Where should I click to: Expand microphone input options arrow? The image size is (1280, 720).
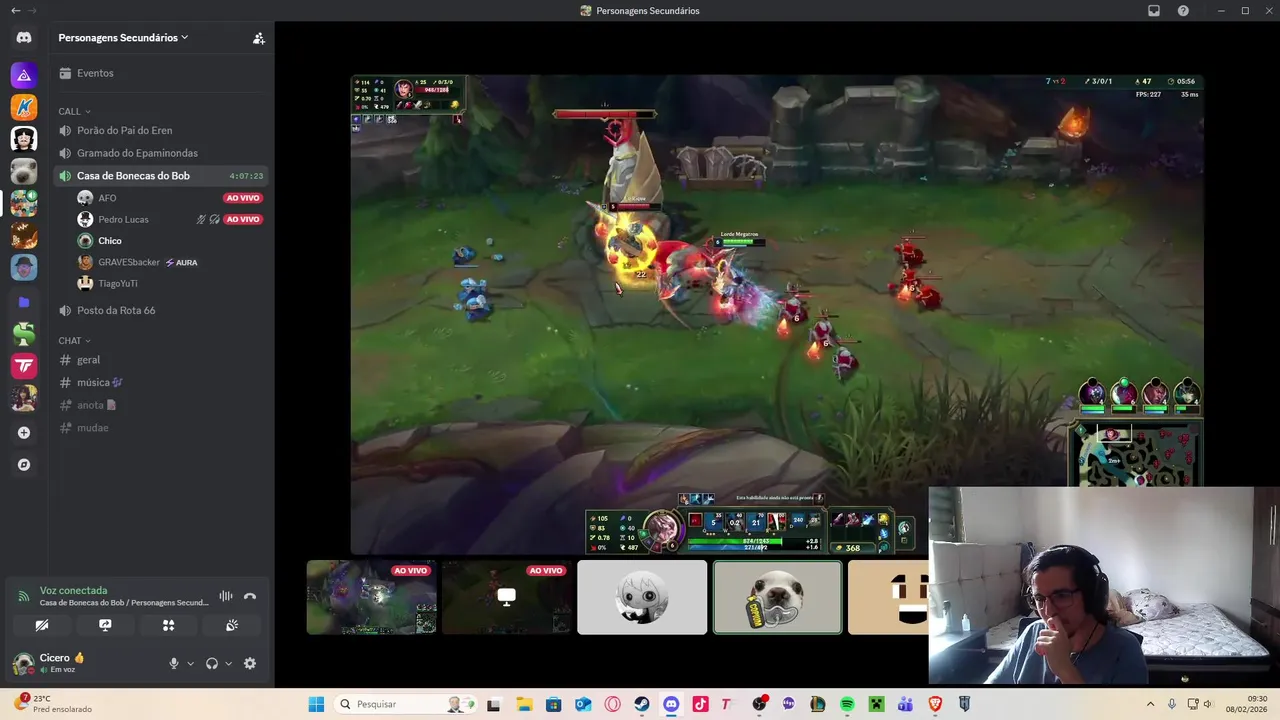pyautogui.click(x=190, y=663)
